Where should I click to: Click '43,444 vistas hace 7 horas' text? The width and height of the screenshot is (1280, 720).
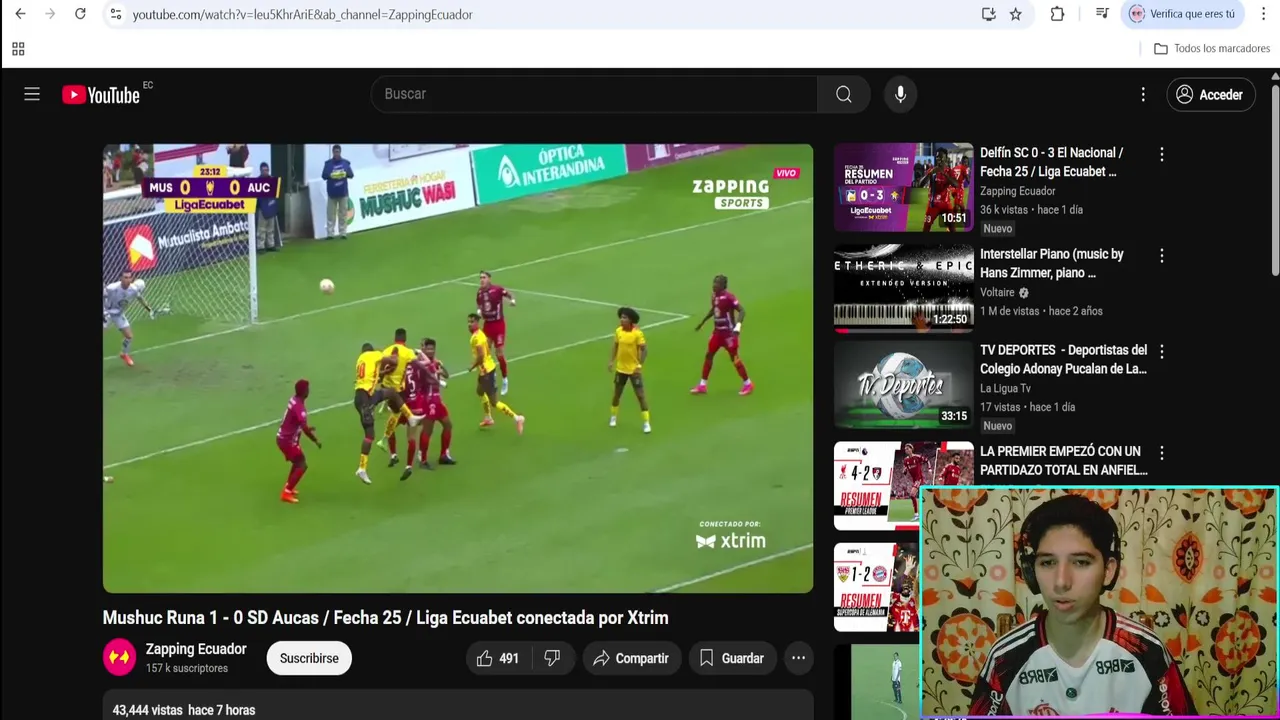(184, 710)
